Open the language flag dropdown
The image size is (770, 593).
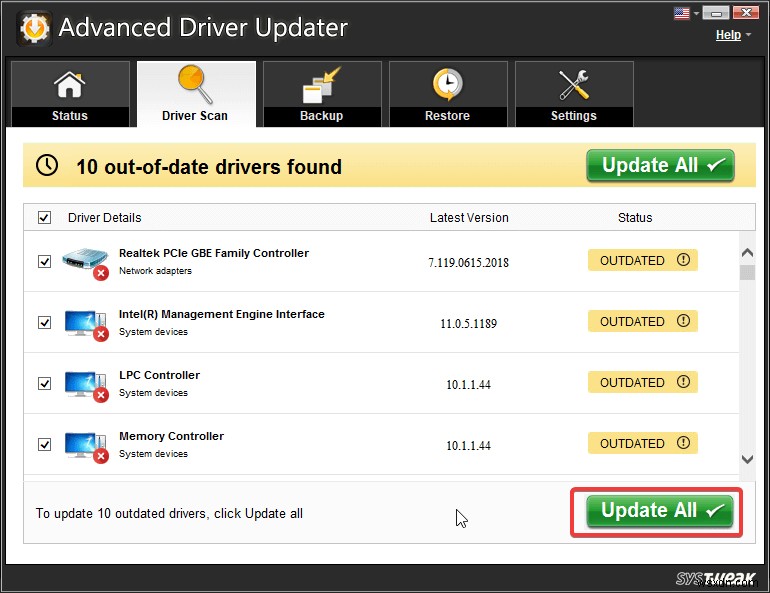point(687,13)
